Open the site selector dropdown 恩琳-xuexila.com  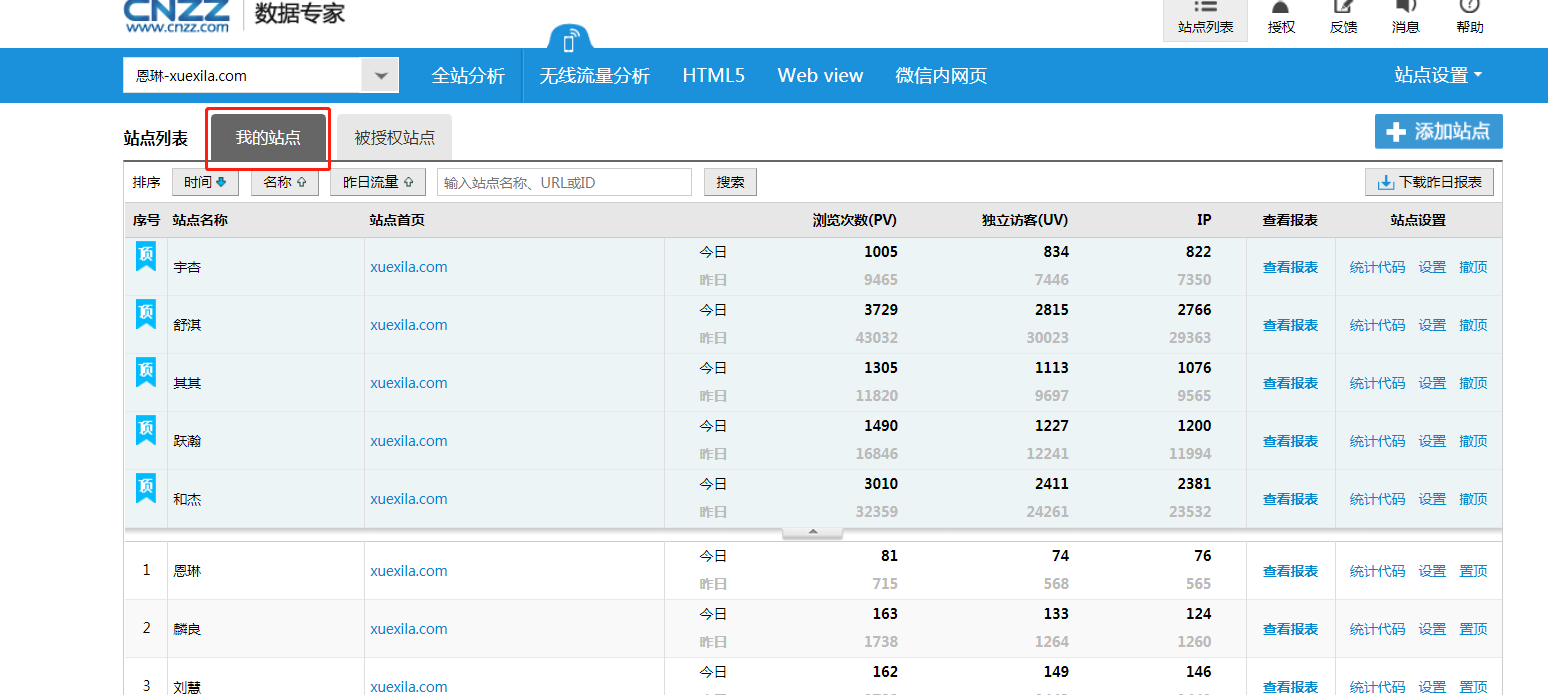click(379, 74)
